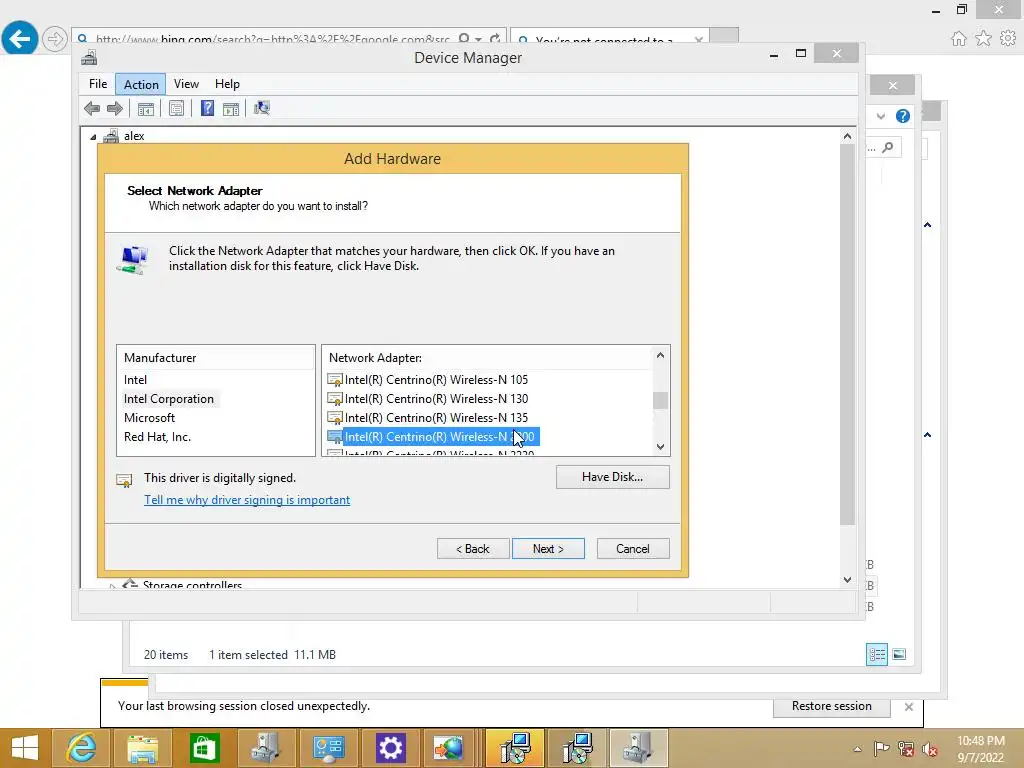Cancel the Add Hardware wizard
Screen dimensions: 1024x768
(x=633, y=549)
